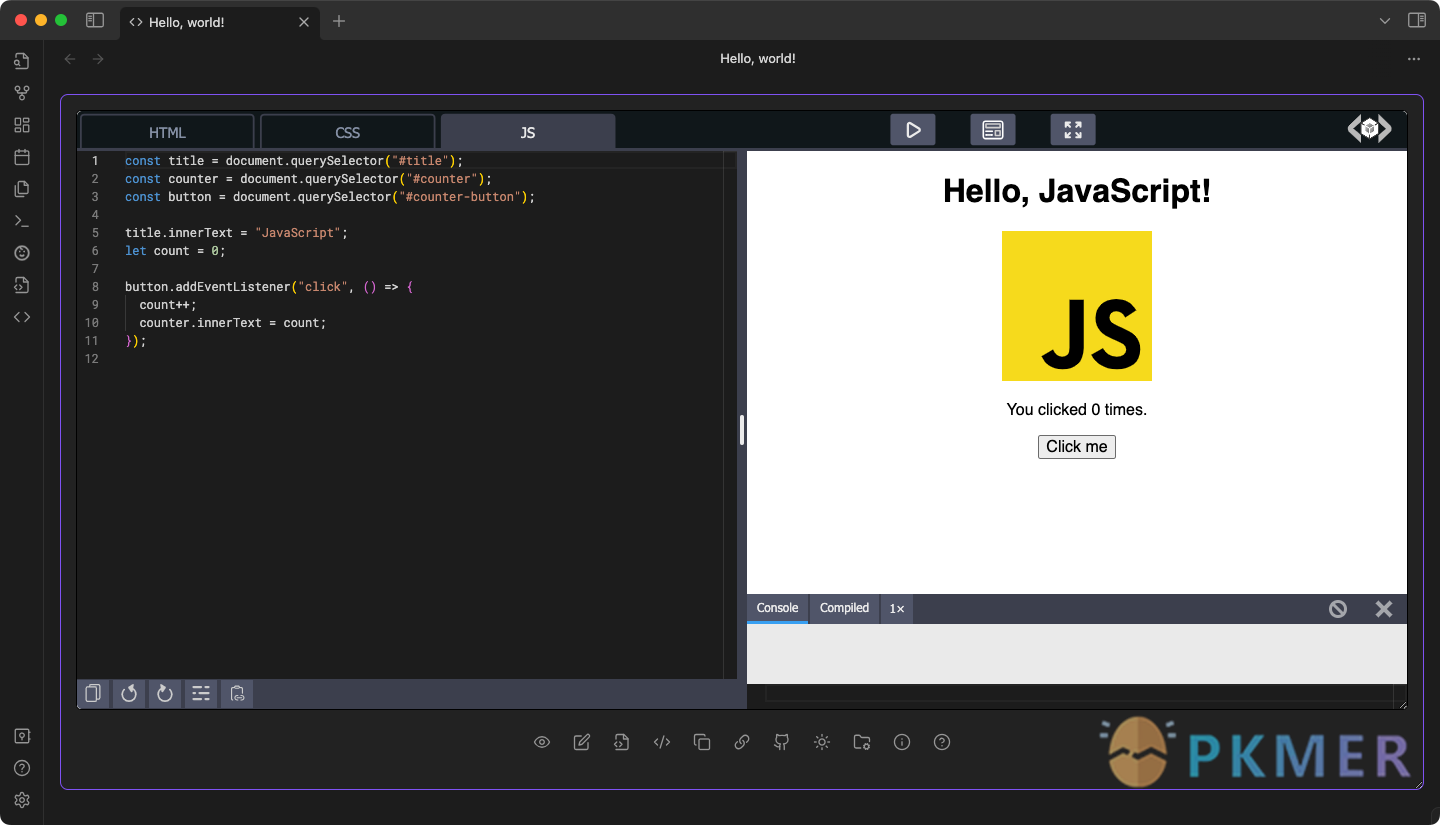Toggle the theme with the sun icon
The width and height of the screenshot is (1440, 825).
(822, 742)
